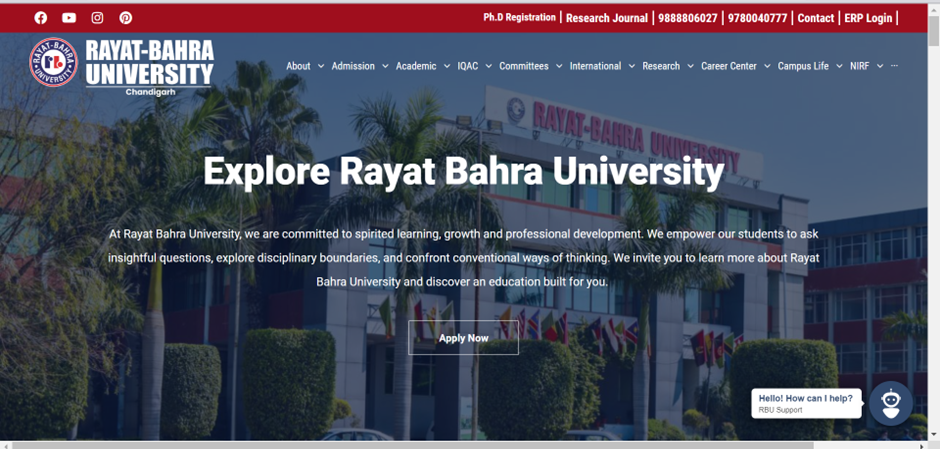The height and width of the screenshot is (449, 940).
Task: Open the Career Center menu item
Action: [729, 66]
